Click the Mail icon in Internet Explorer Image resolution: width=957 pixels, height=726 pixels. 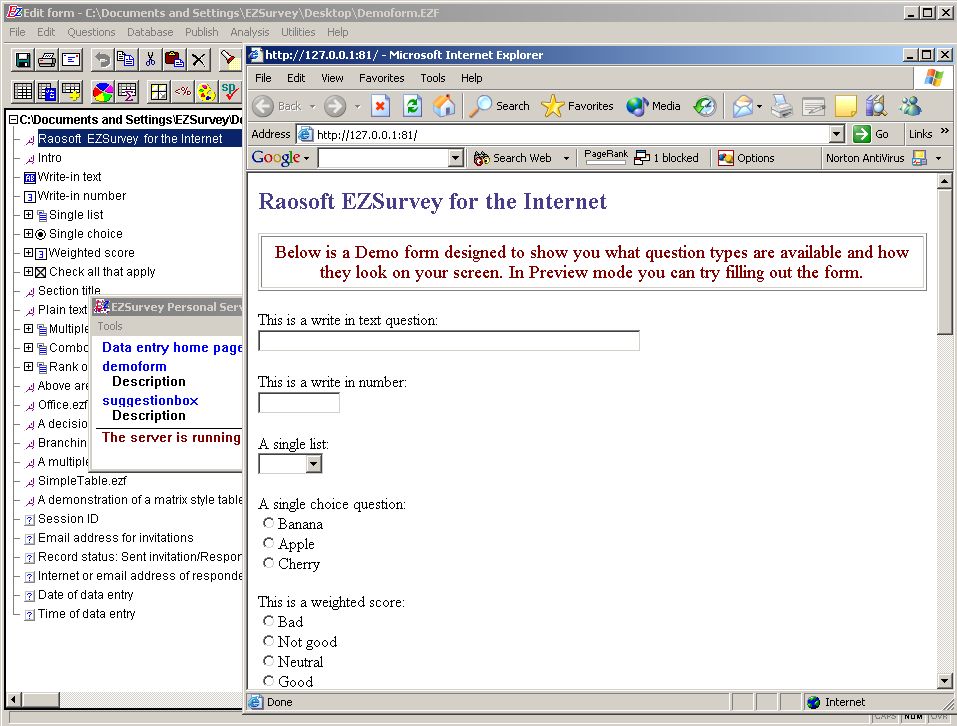(743, 106)
